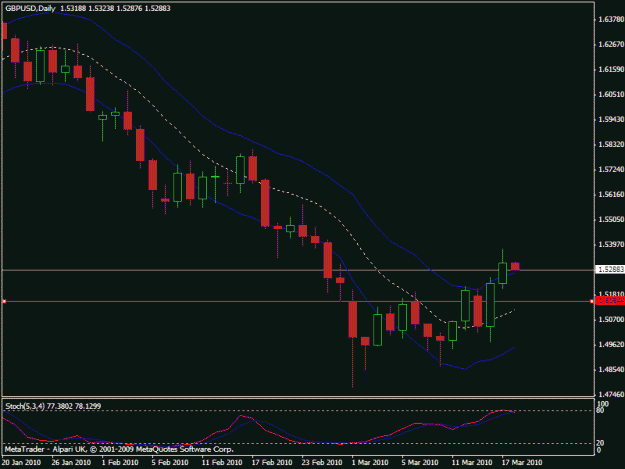Screen dimensions: 625x469
Task: Click the 1.62670 price axis label
Action: coord(611,44)
